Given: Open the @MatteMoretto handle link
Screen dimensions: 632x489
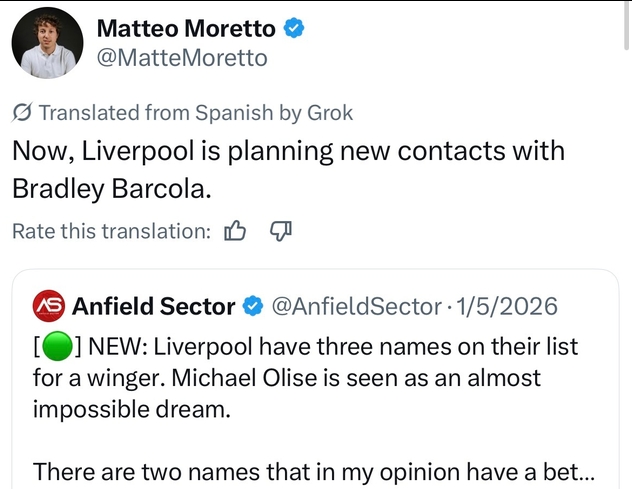Looking at the screenshot, I should (182, 58).
